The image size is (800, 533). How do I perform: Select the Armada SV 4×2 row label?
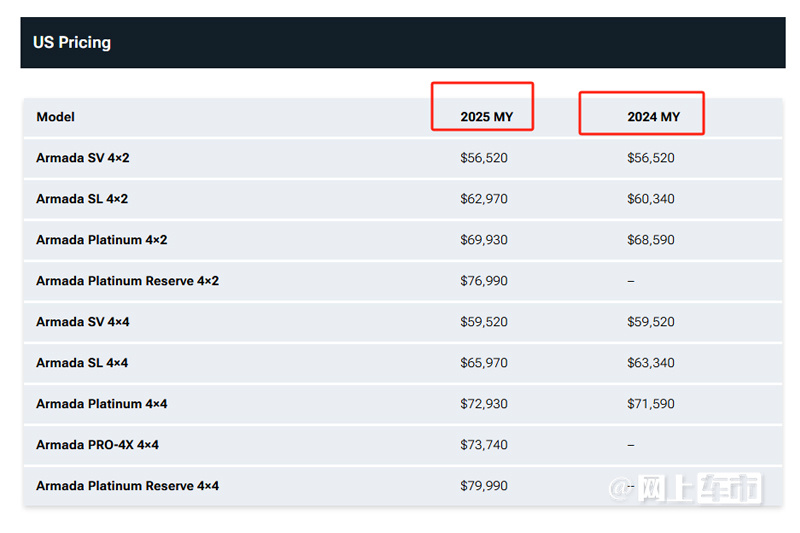click(83, 158)
